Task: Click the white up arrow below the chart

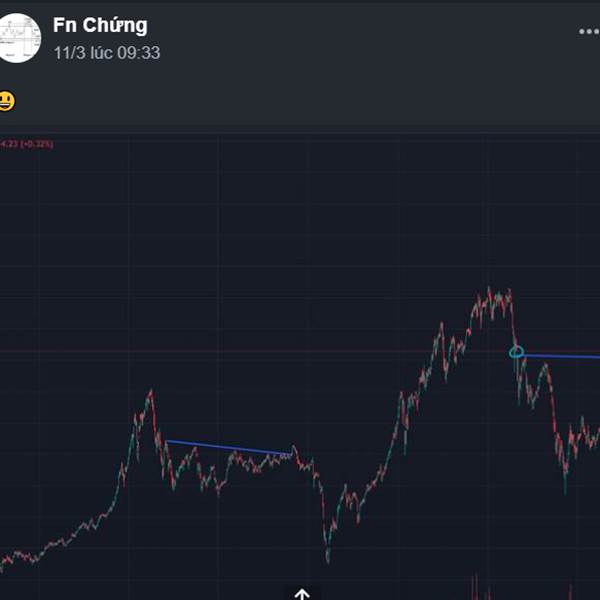Action: click(x=302, y=594)
